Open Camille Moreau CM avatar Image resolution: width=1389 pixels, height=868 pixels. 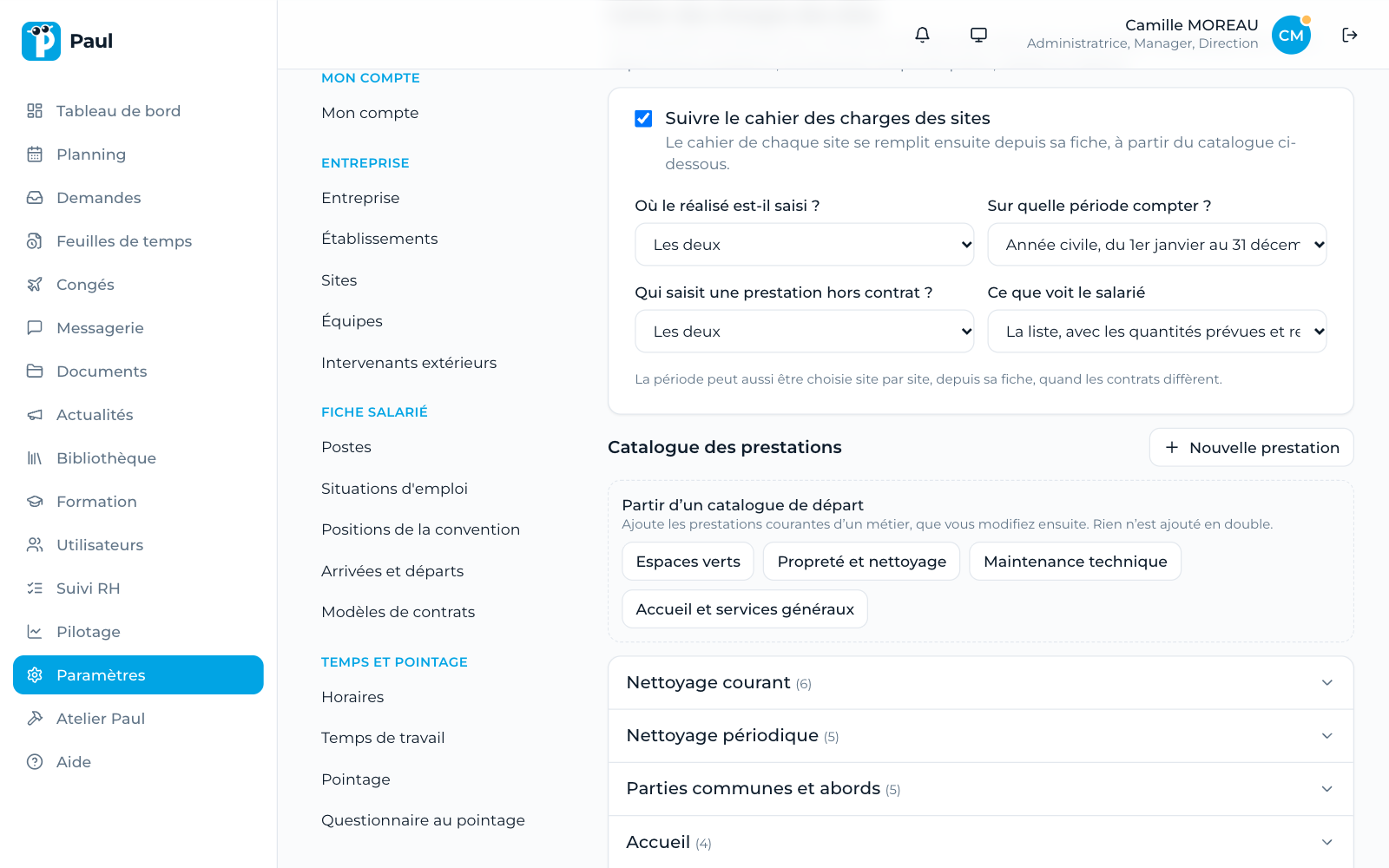pyautogui.click(x=1291, y=35)
